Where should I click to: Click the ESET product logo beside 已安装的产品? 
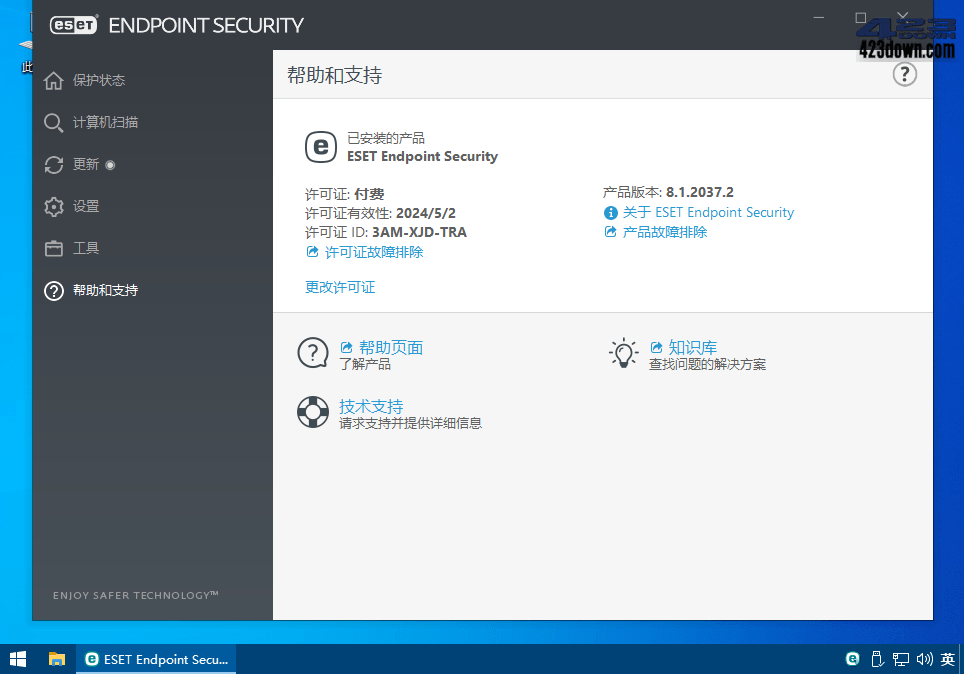[321, 147]
